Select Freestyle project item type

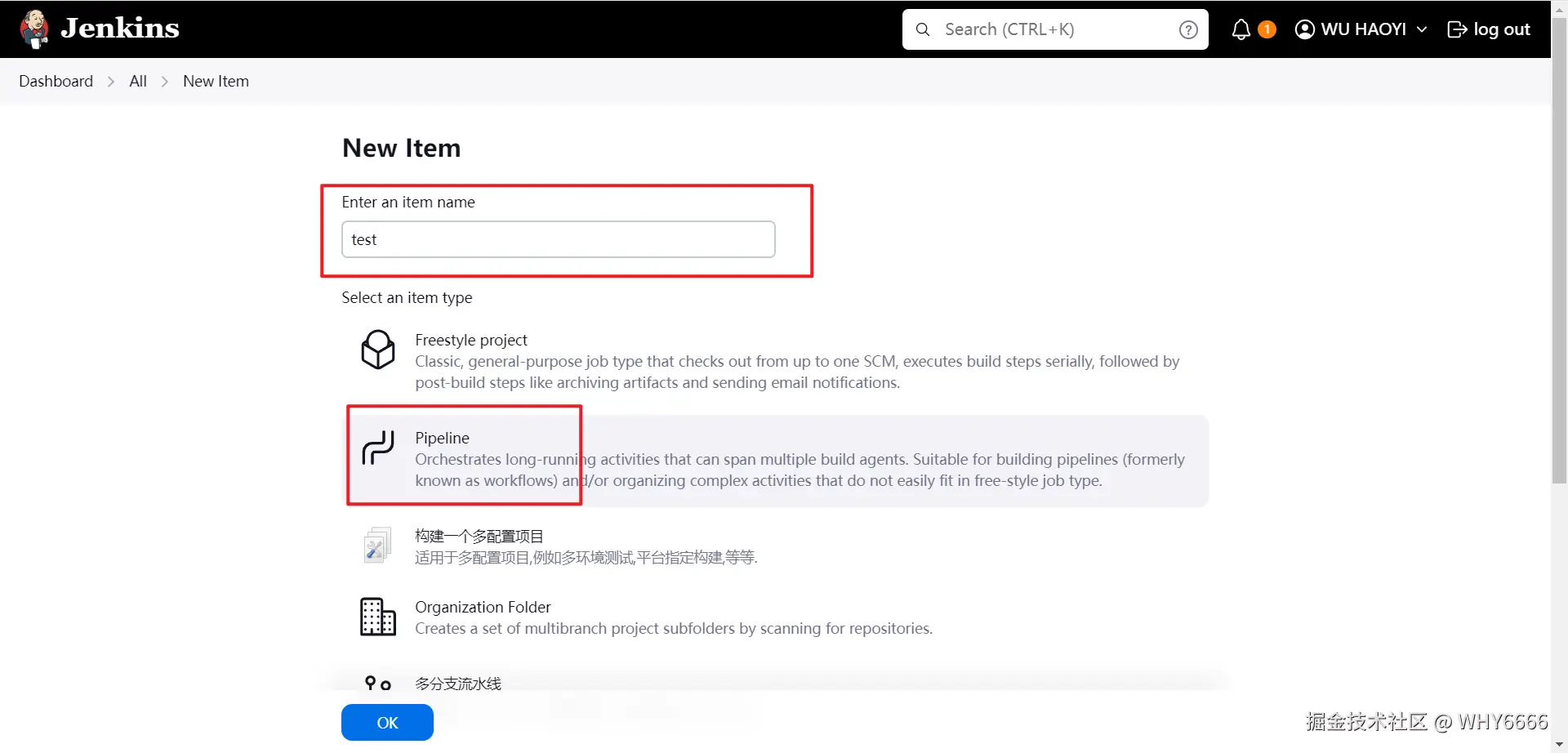point(775,360)
